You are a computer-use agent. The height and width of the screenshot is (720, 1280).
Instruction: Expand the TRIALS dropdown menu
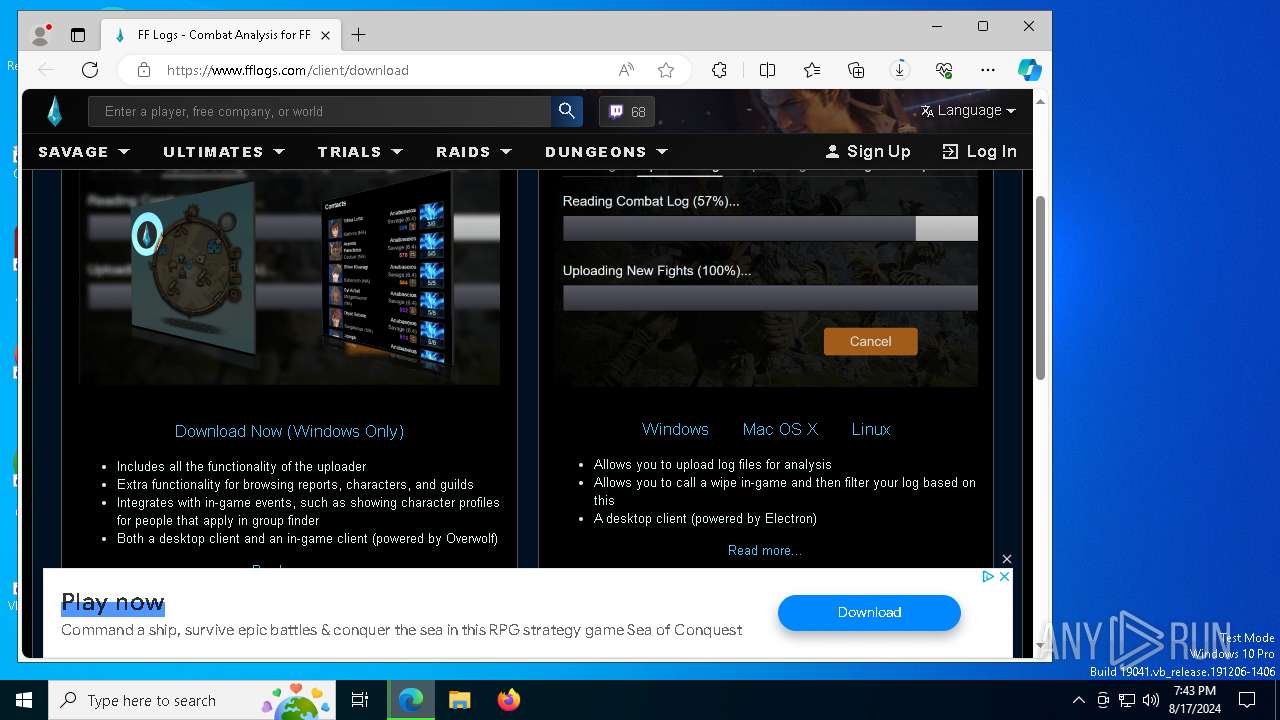point(360,152)
